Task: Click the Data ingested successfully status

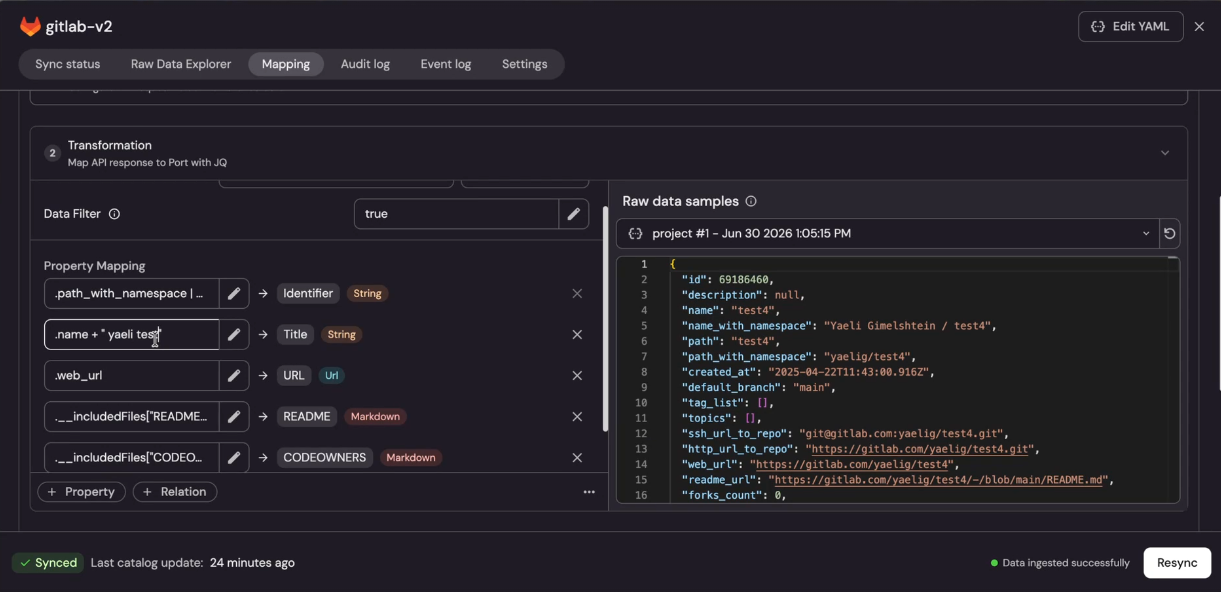Action: (x=1059, y=563)
